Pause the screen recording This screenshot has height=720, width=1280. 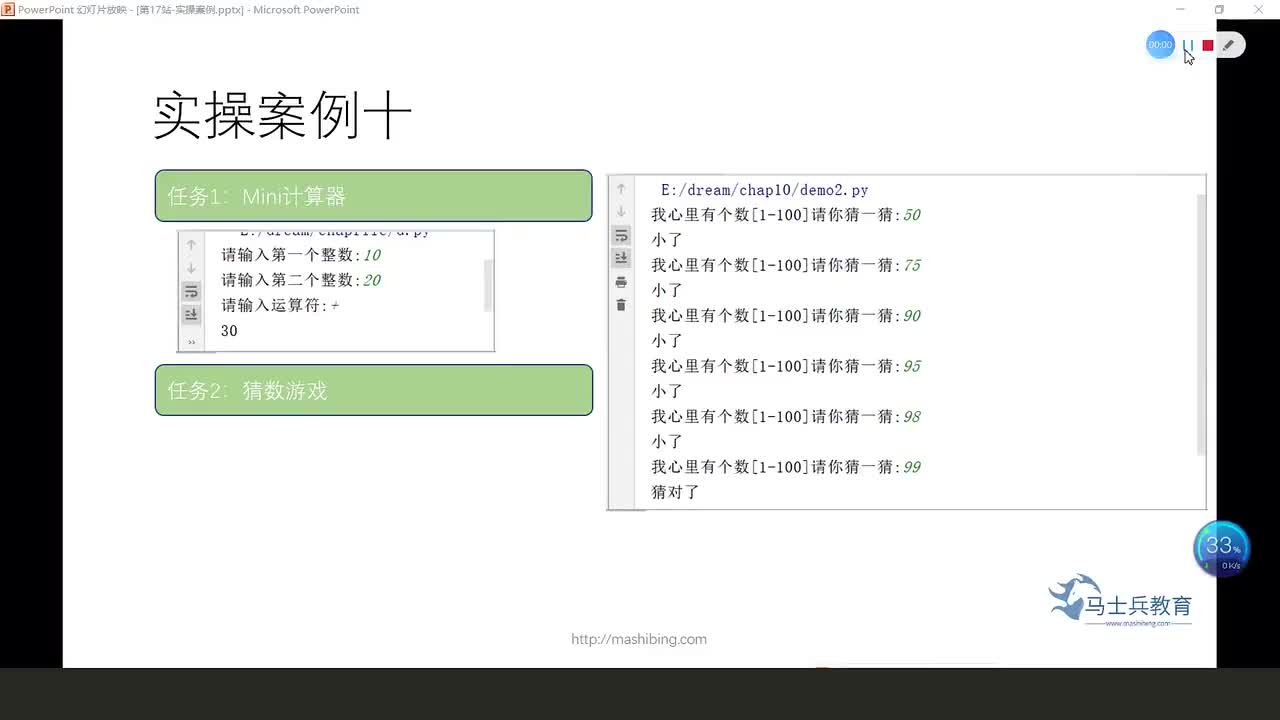(x=1188, y=45)
